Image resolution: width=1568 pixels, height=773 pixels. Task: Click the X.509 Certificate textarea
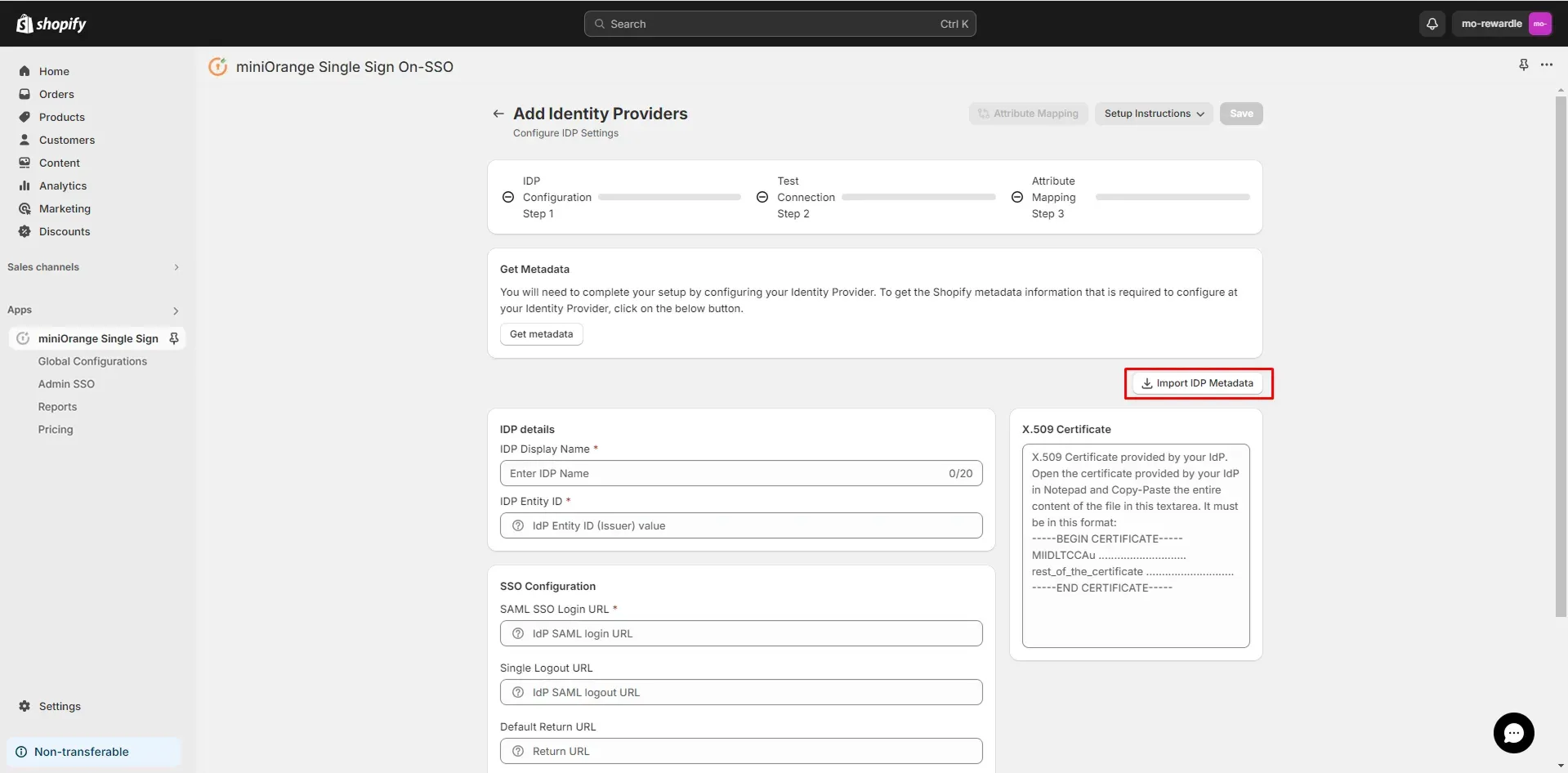[x=1136, y=546]
